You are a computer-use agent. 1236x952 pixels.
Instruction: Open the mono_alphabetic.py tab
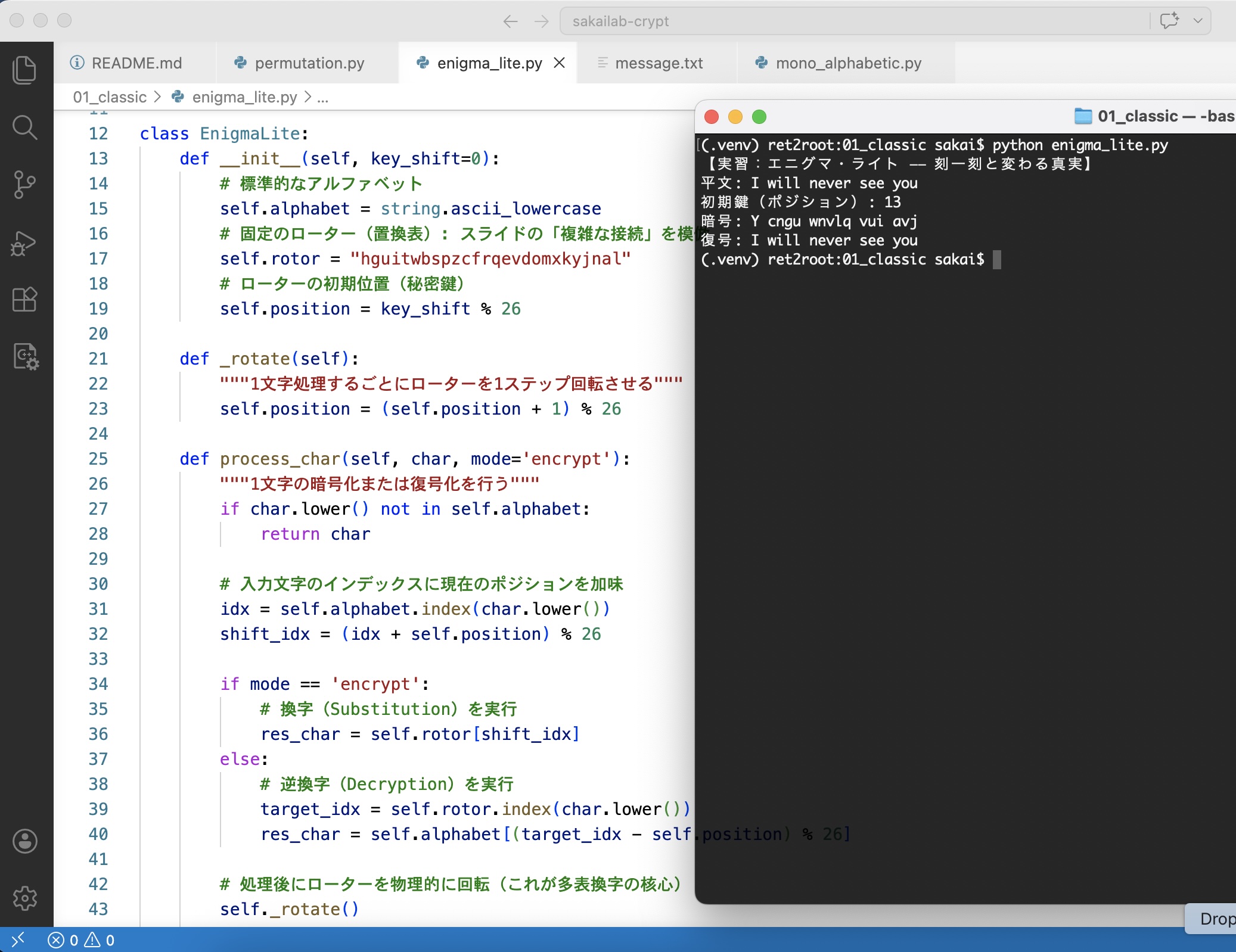click(x=848, y=63)
